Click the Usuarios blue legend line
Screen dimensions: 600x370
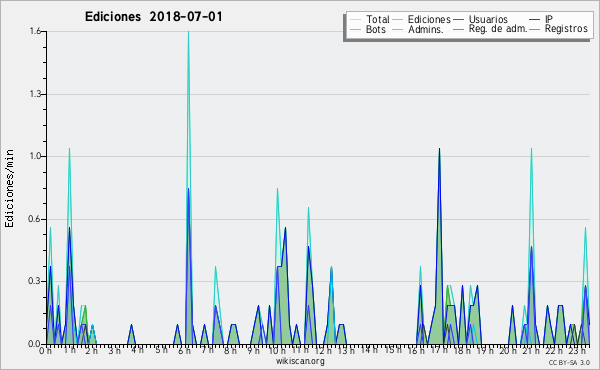click(458, 20)
